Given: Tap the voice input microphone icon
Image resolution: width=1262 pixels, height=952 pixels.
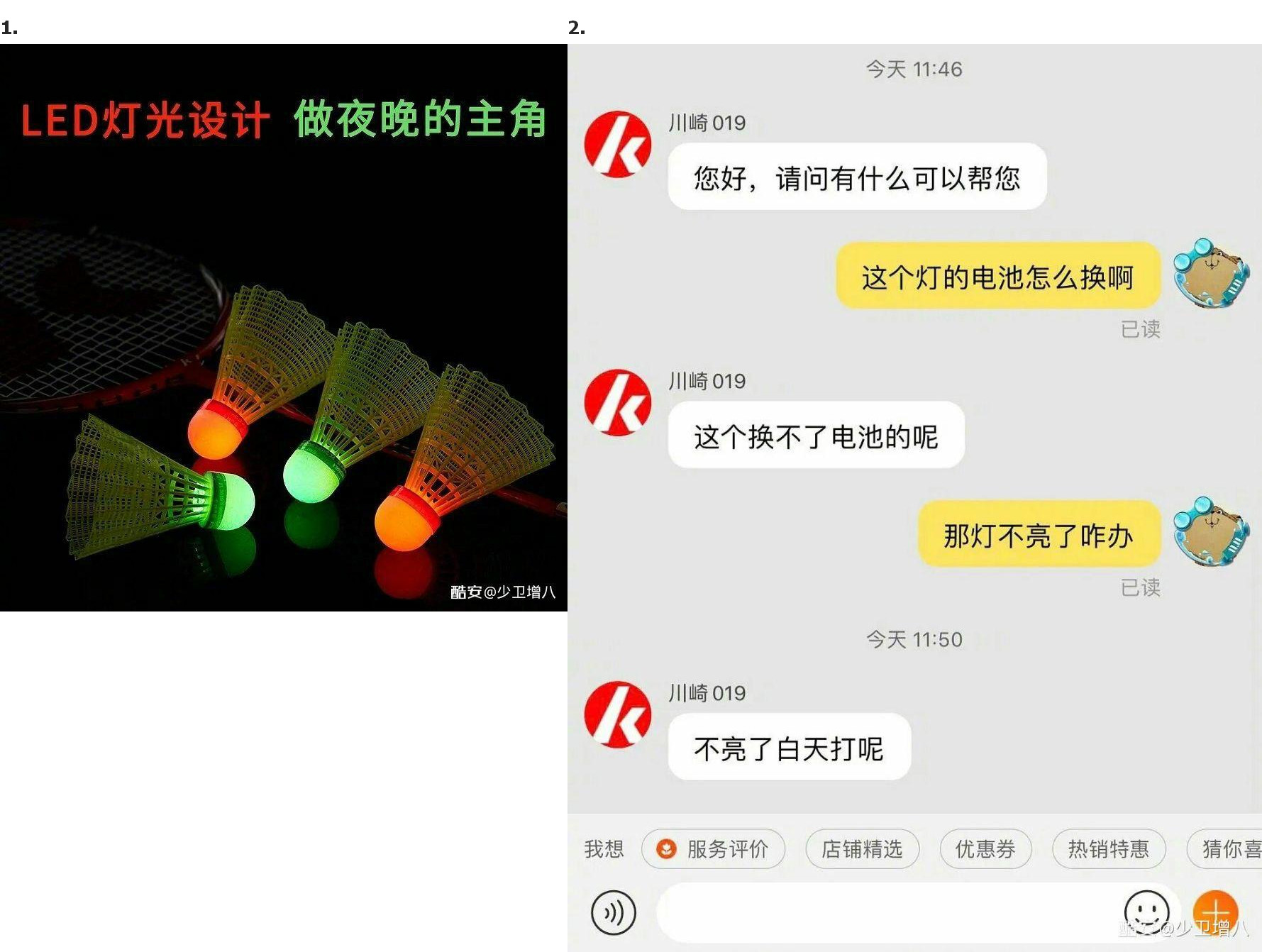Looking at the screenshot, I should (x=614, y=912).
